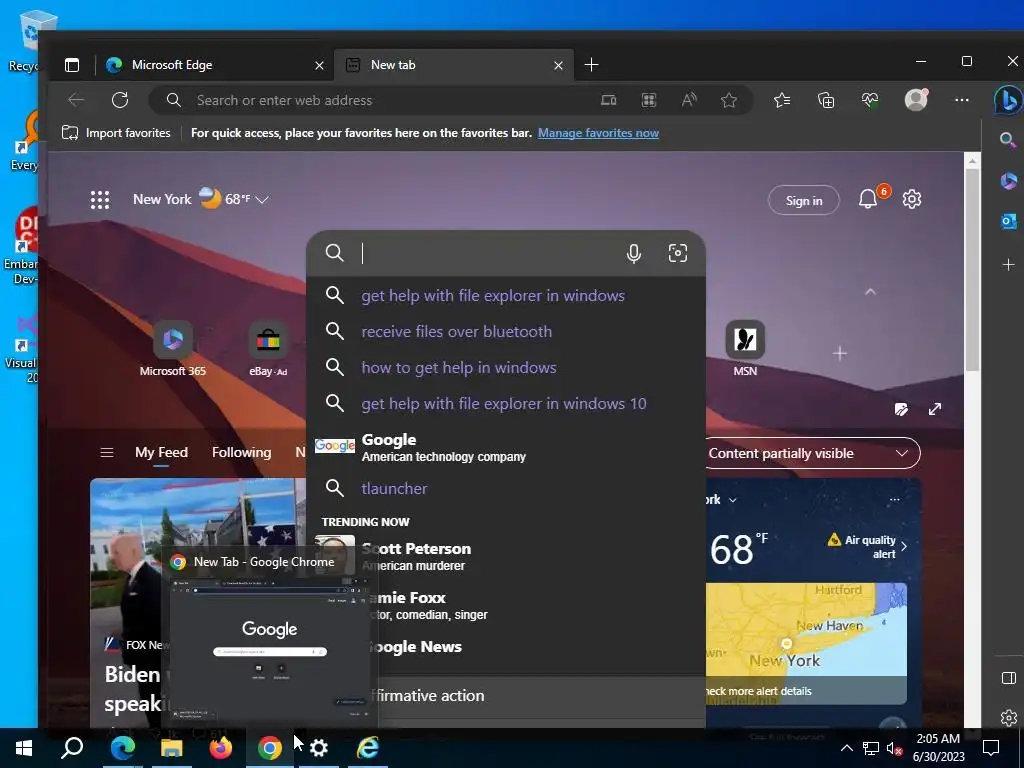The height and width of the screenshot is (768, 1024).
Task: Open Settings and more ellipsis menu
Action: point(961,100)
